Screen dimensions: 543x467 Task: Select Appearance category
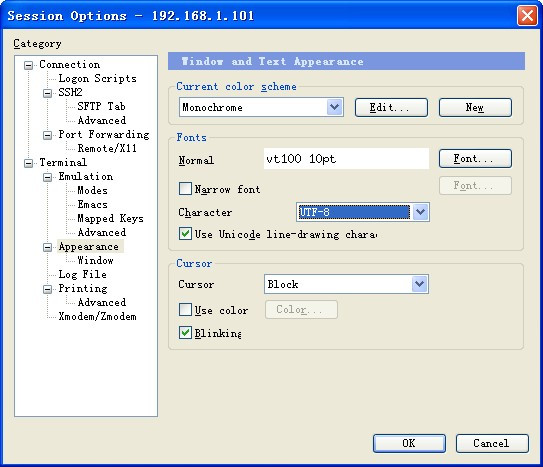click(x=89, y=246)
